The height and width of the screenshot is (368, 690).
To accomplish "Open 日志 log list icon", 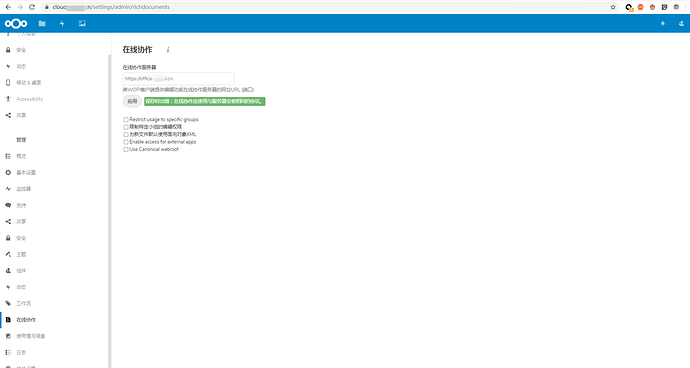I will 8,353.
